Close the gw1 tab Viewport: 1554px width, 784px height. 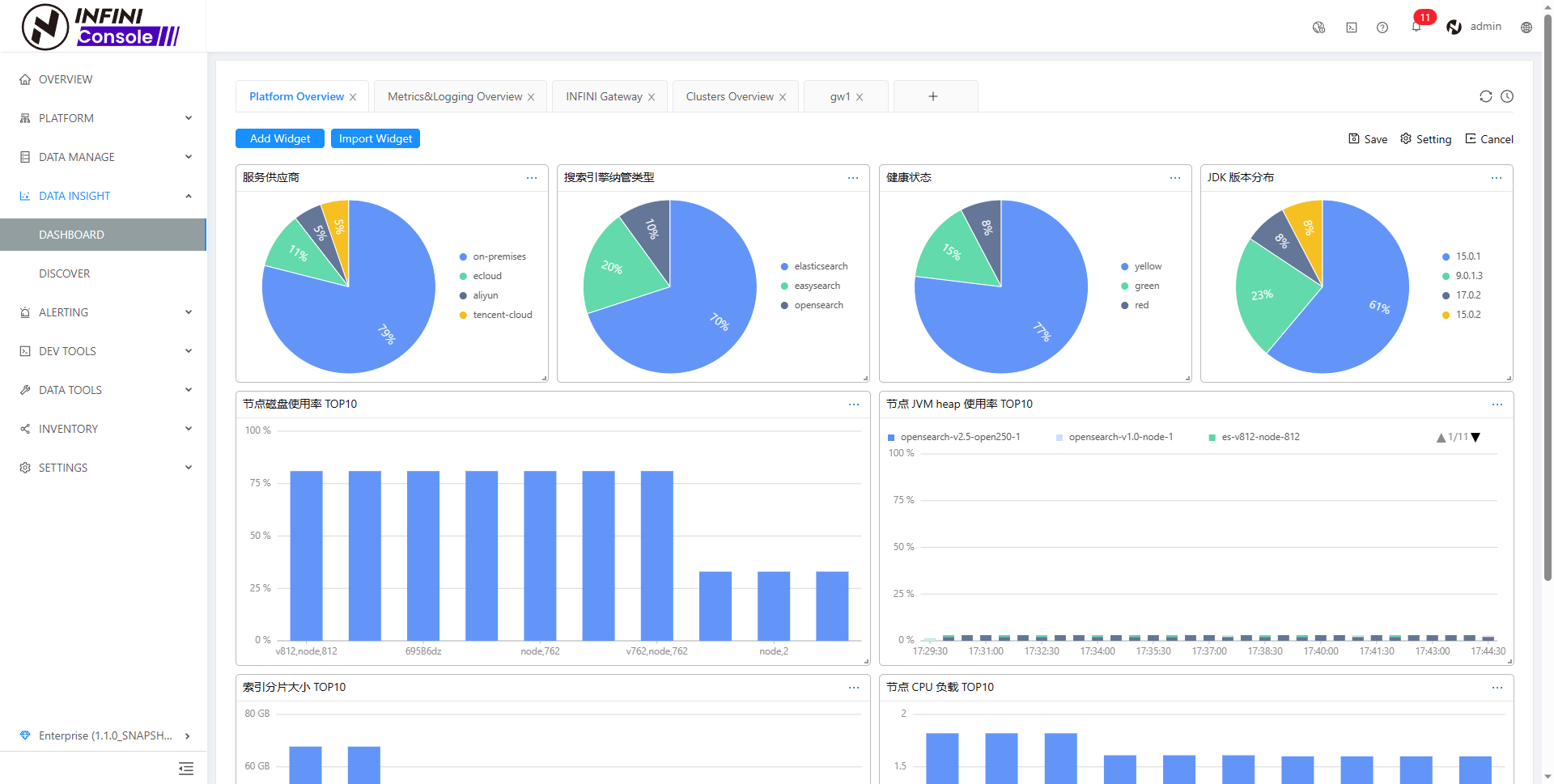coord(860,97)
